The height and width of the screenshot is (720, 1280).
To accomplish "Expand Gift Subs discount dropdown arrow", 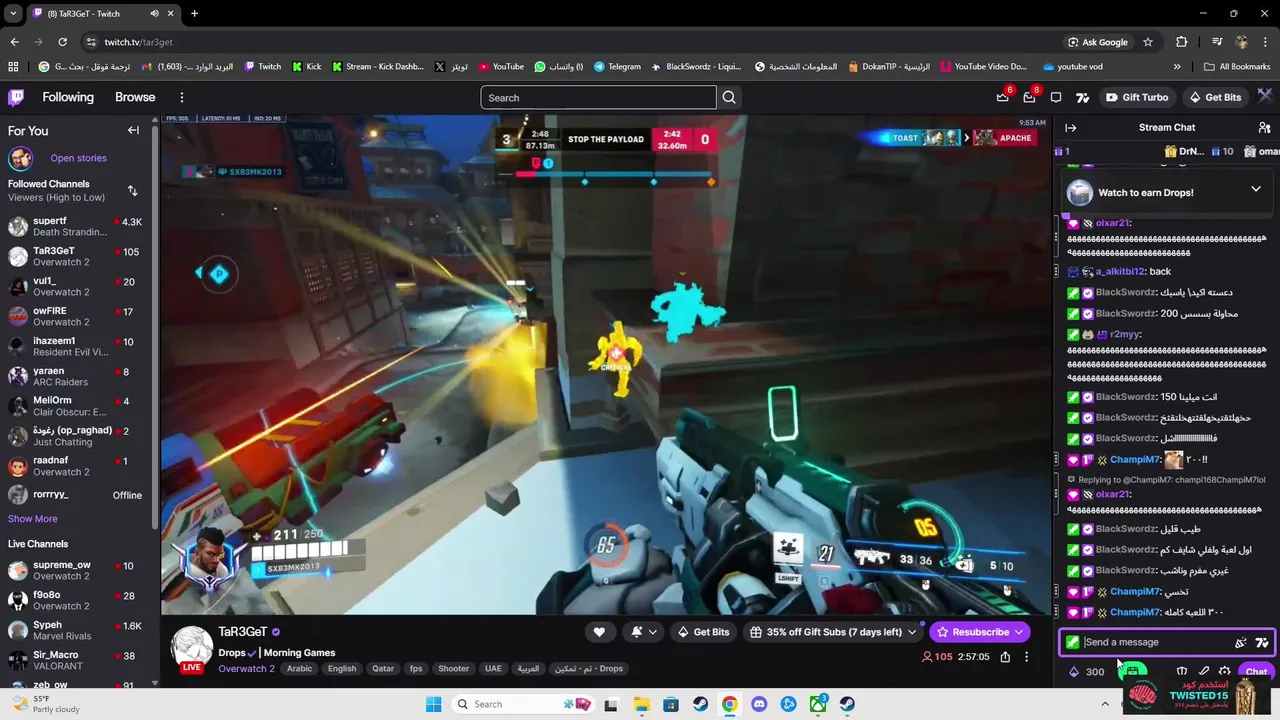I will click(911, 632).
